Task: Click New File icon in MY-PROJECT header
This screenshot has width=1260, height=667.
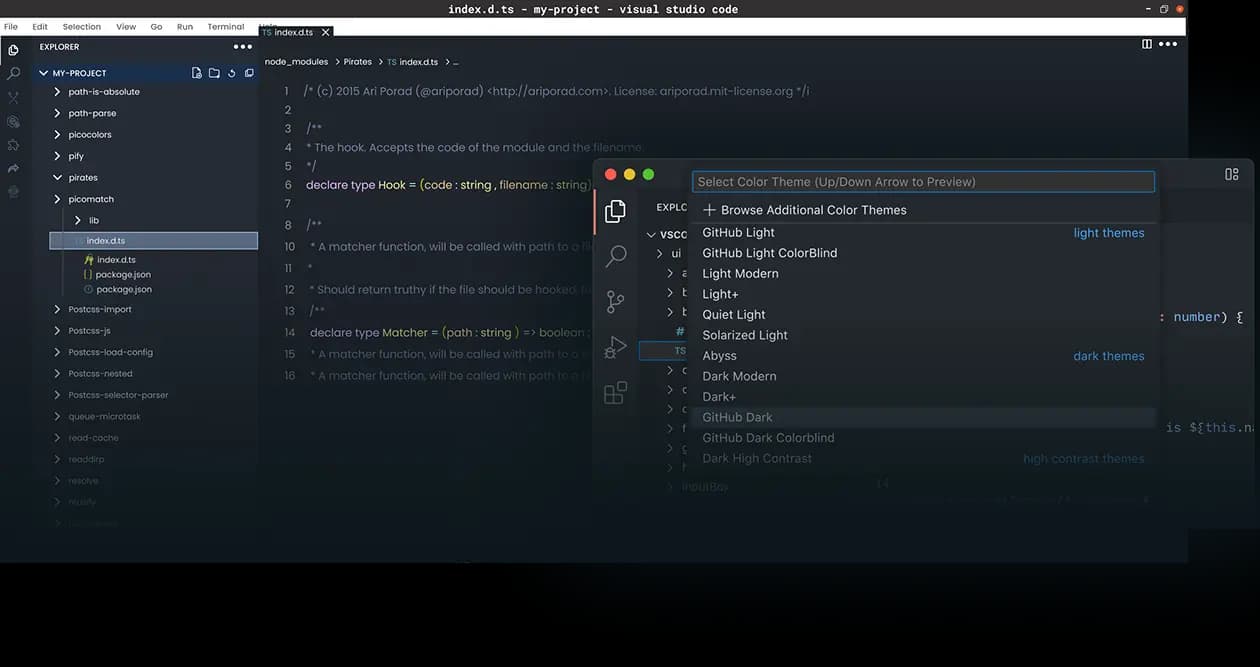Action: click(x=197, y=73)
